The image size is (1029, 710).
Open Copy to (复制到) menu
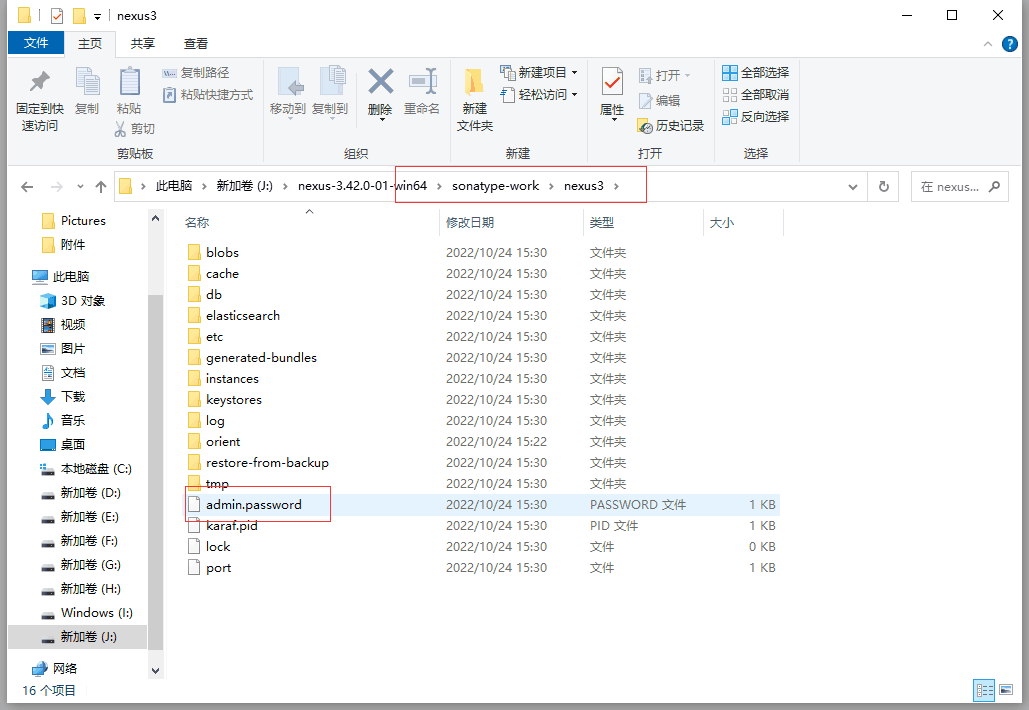[x=330, y=93]
